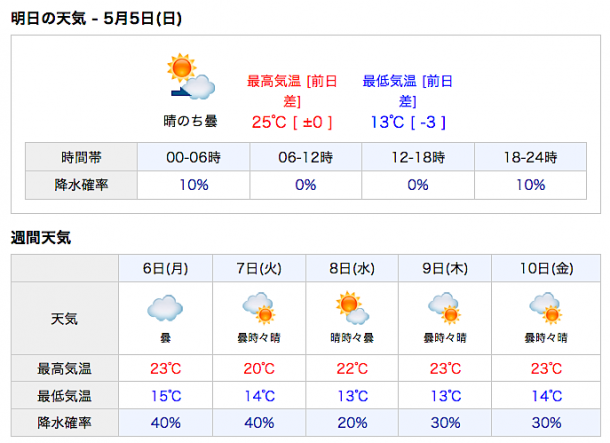Viewport: 610px width, 443px height.
Task: Click the 25℃ high temperature value
Action: click(x=270, y=122)
